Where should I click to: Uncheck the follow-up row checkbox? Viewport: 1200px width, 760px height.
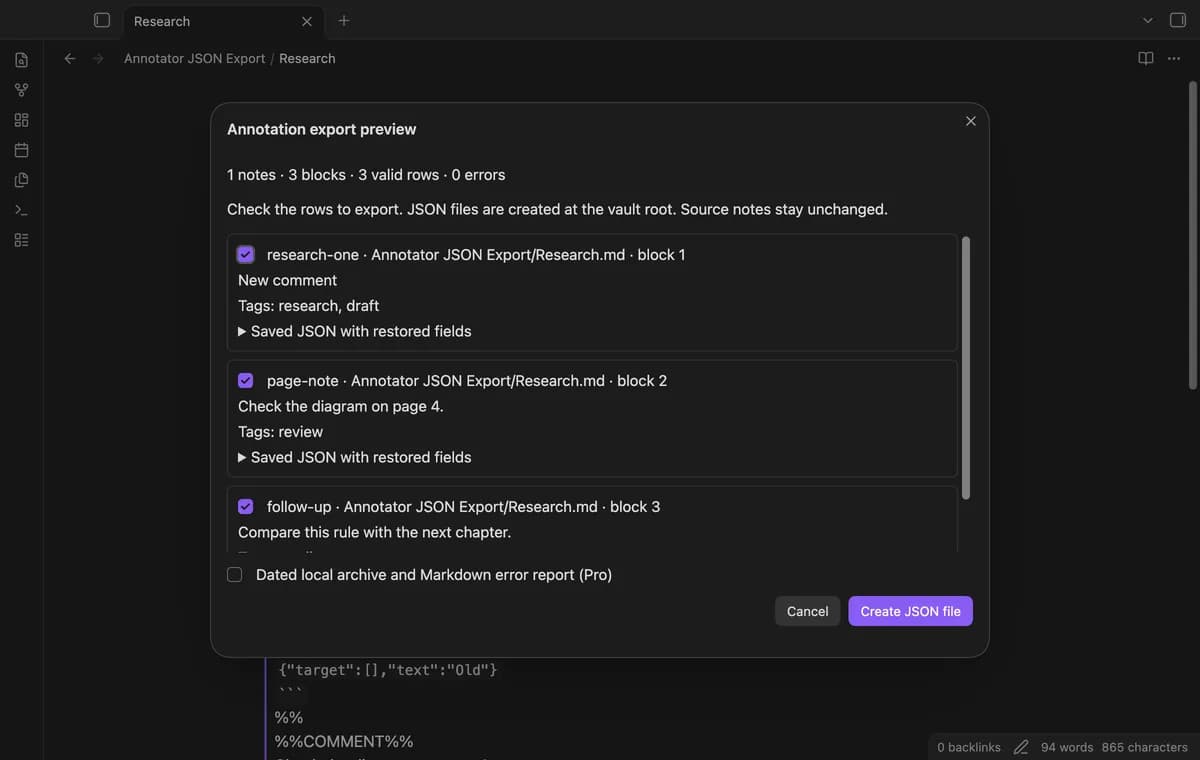pos(246,506)
